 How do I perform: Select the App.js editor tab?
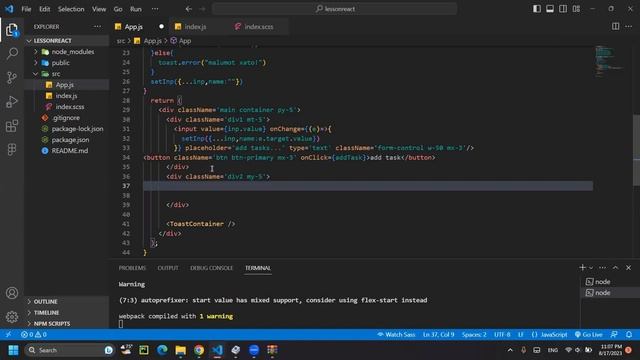pyautogui.click(x=133, y=27)
